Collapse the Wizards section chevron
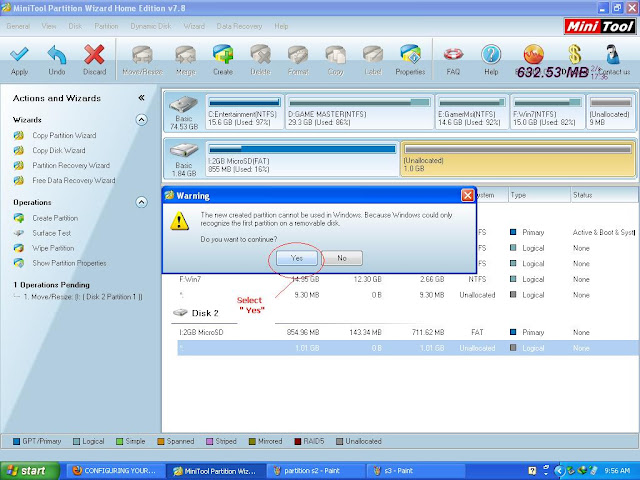This screenshot has height=480, width=640. click(x=141, y=120)
